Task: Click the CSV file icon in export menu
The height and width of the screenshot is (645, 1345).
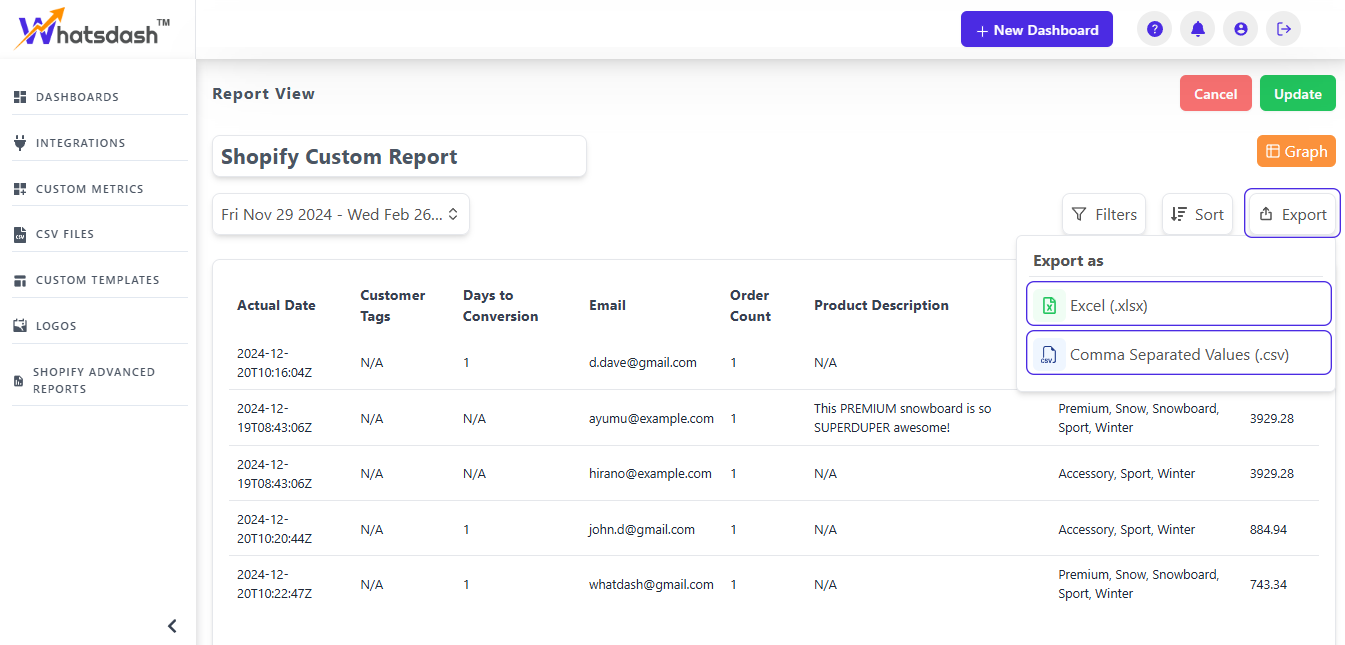Action: tap(1049, 355)
